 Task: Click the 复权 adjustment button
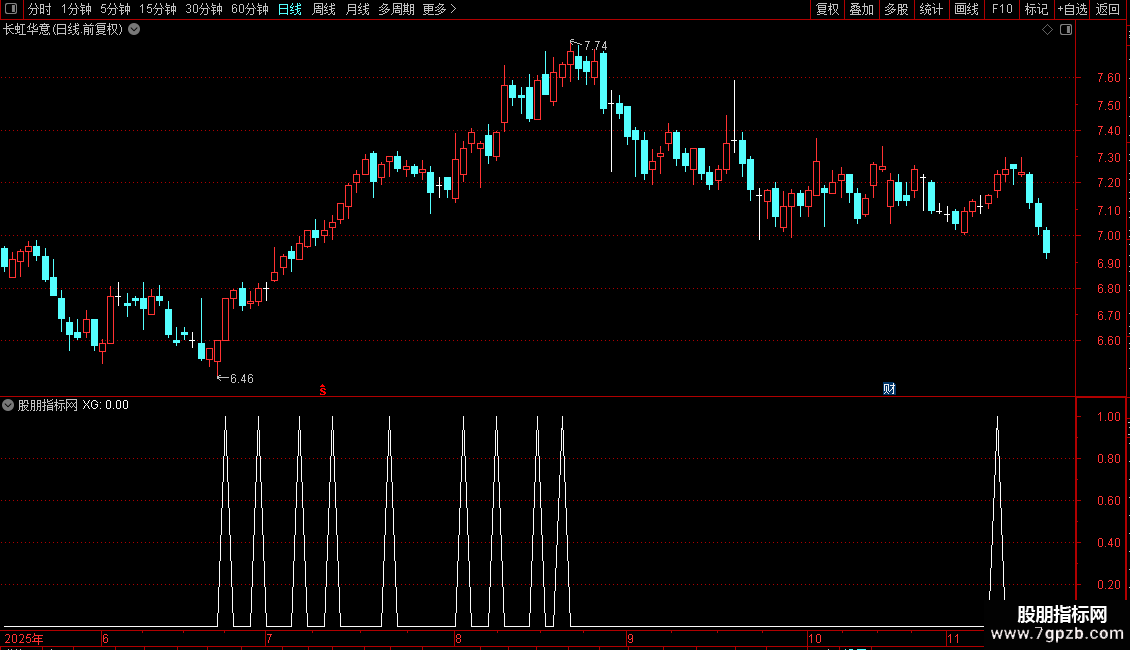(x=827, y=9)
